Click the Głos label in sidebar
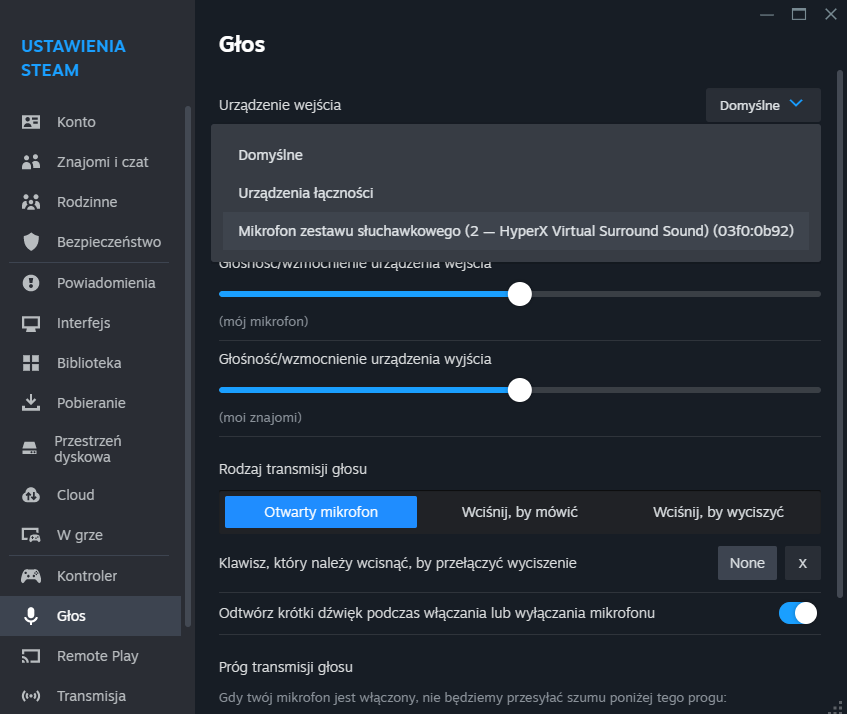The width and height of the screenshot is (847, 714). [71, 616]
